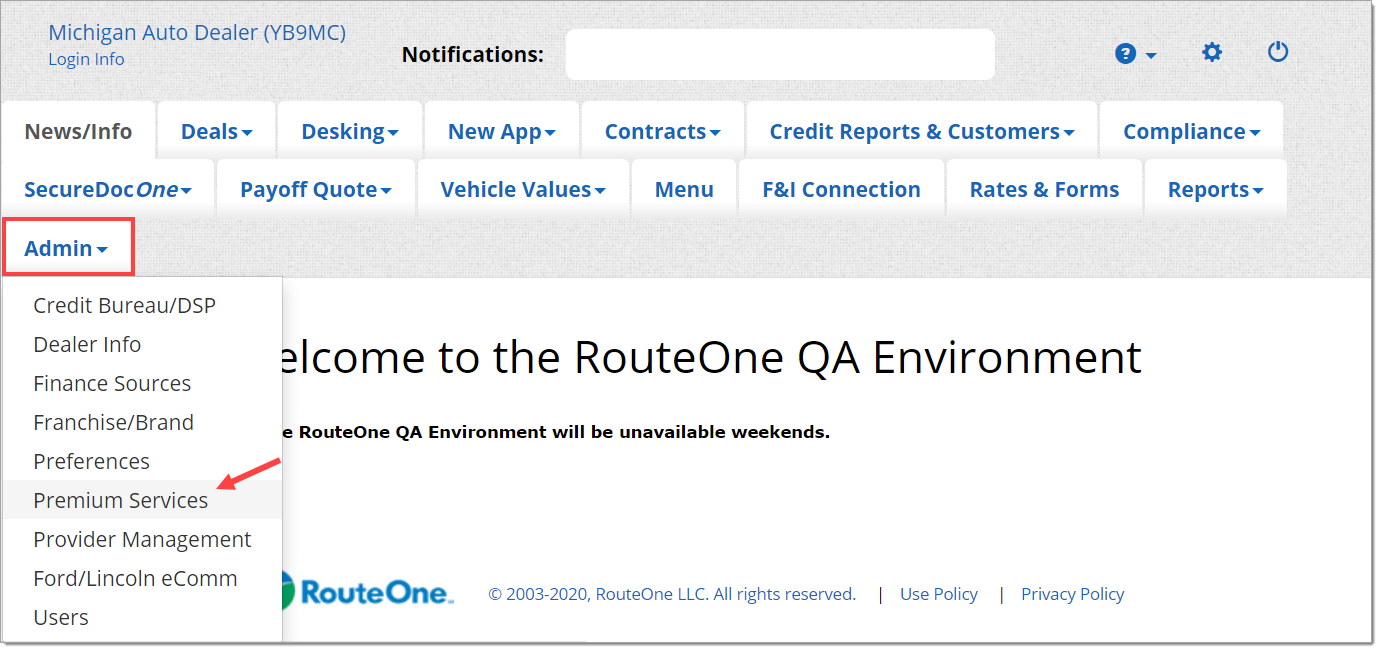This screenshot has width=1379, height=650.
Task: Open the Contracts dropdown tab
Action: [663, 131]
